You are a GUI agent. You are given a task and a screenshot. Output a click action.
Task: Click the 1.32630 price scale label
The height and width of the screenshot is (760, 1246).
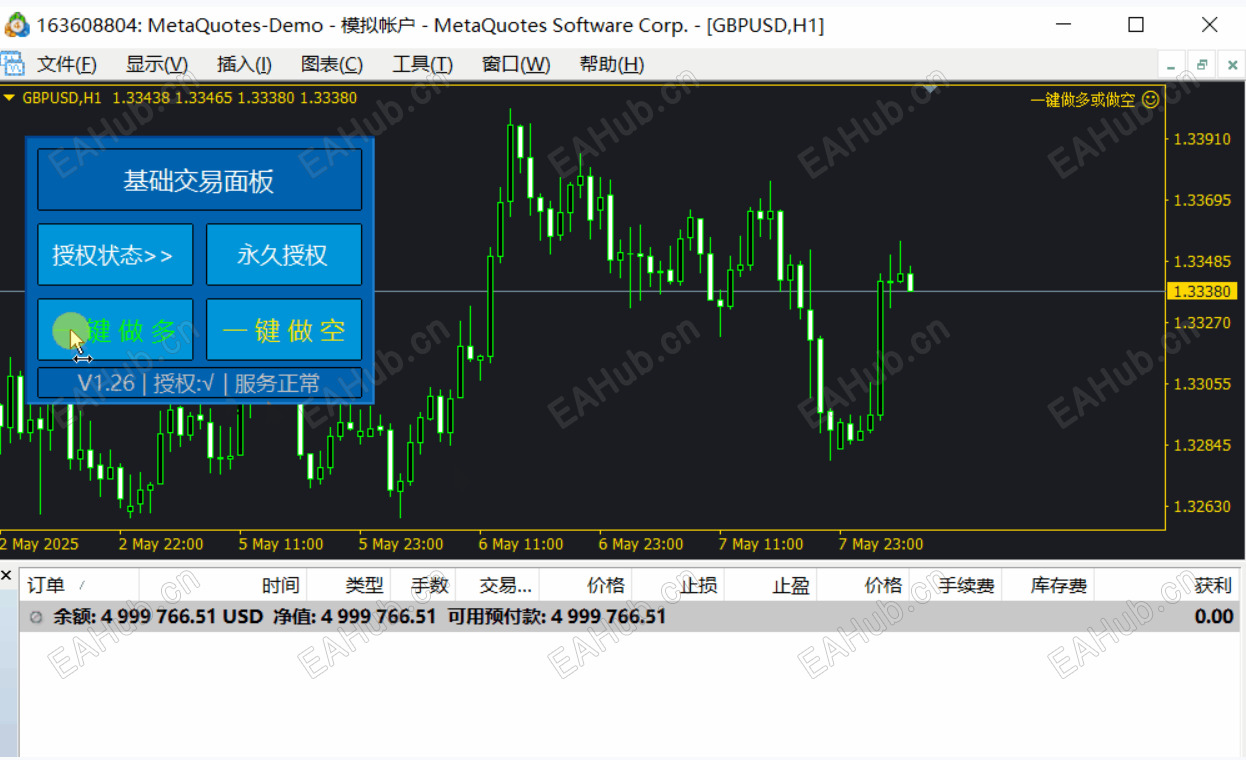click(1203, 507)
